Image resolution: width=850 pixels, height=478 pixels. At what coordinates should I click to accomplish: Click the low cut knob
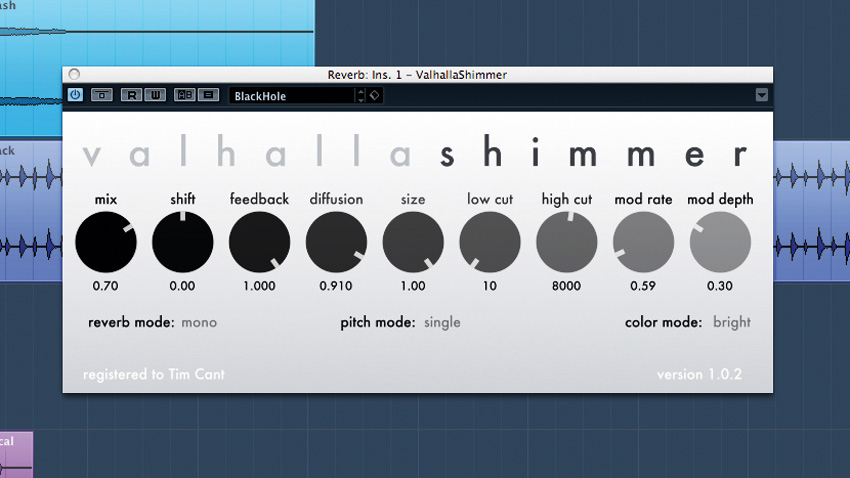490,242
